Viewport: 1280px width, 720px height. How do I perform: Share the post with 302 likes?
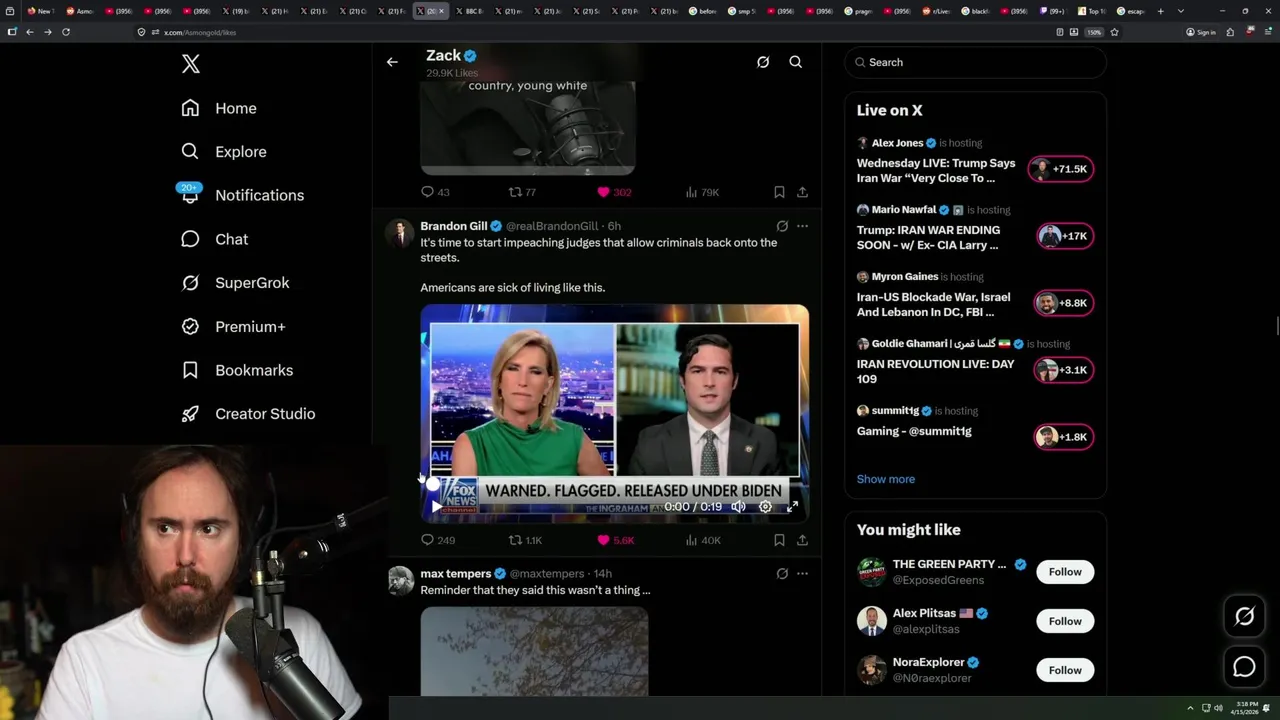(x=802, y=192)
